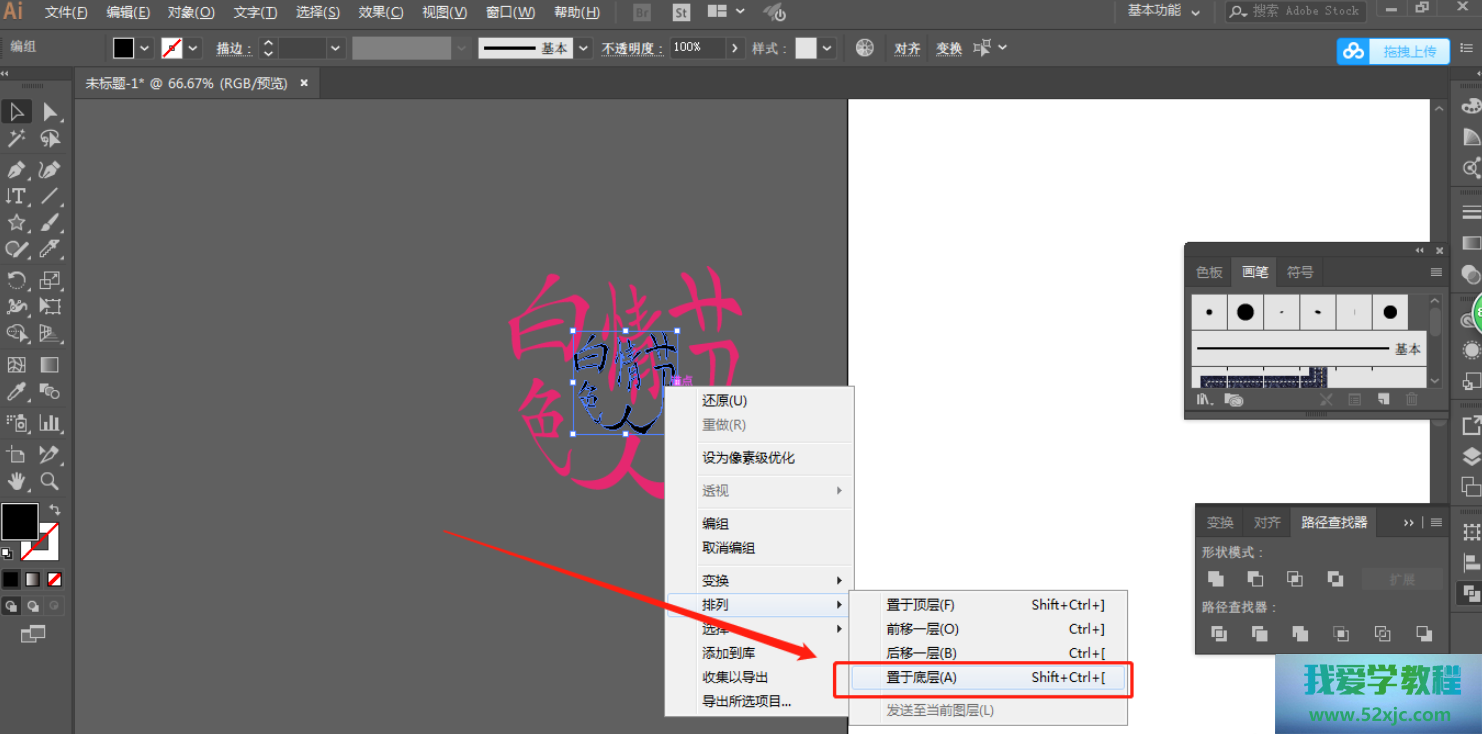
Task: Select the Direct Selection tool
Action: 50,112
